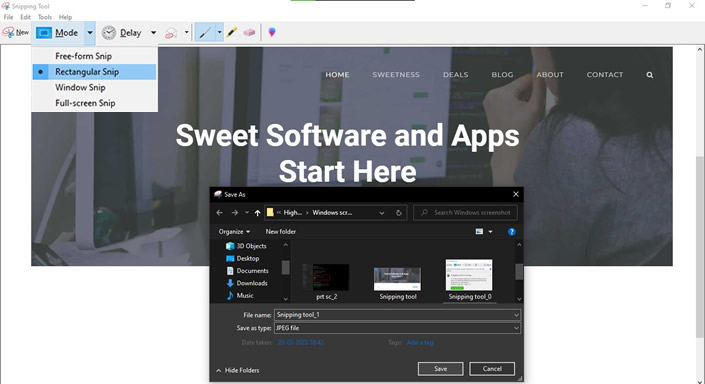Click the webpage search magnifier icon
The width and height of the screenshot is (705, 384).
point(650,75)
